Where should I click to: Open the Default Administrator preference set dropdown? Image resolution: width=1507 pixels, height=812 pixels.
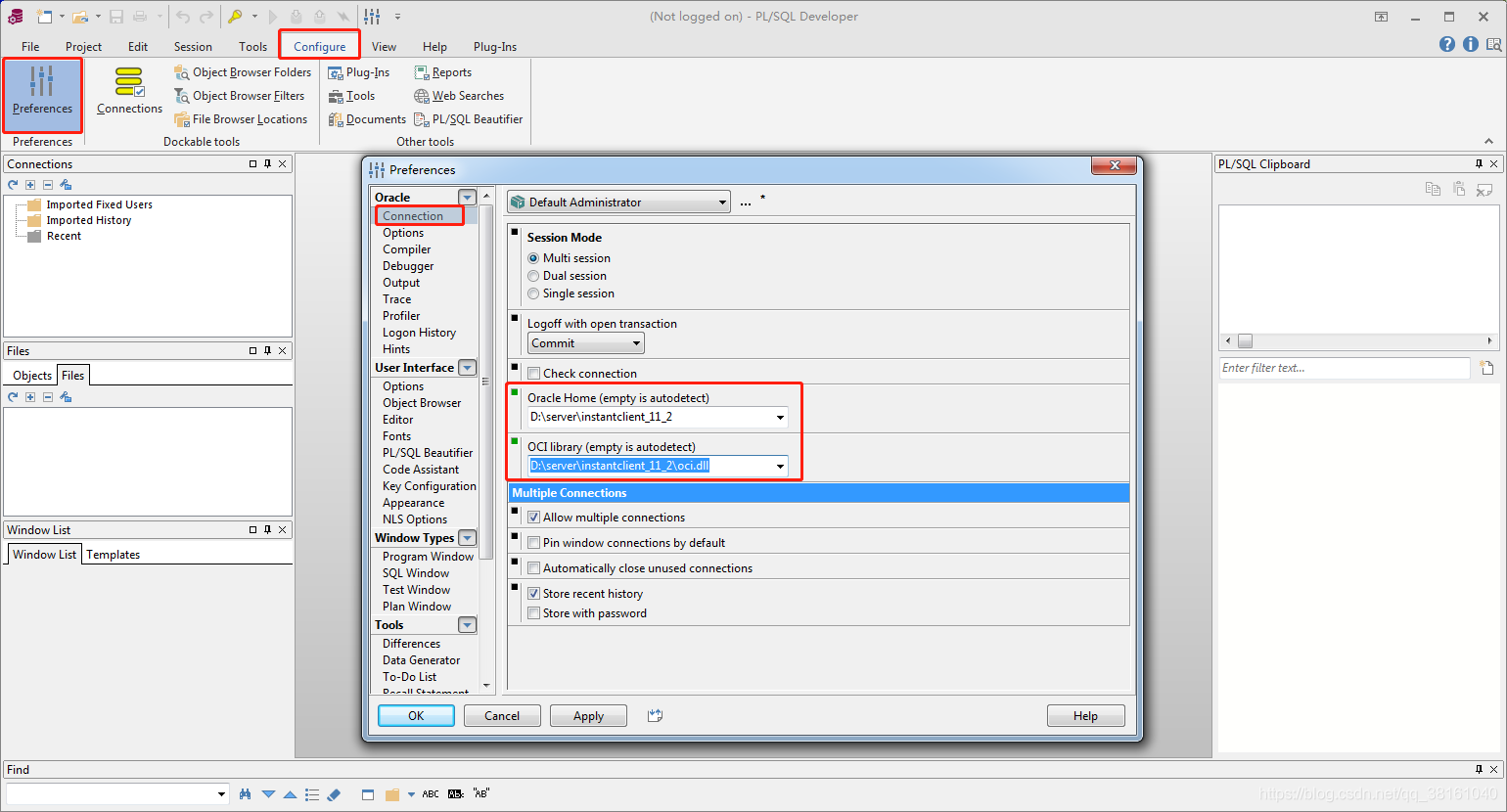pos(618,203)
